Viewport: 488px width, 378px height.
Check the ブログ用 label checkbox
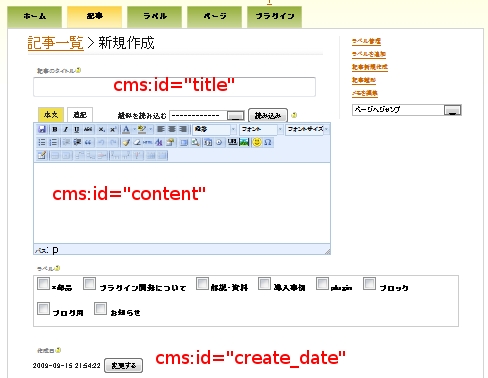pos(43,308)
